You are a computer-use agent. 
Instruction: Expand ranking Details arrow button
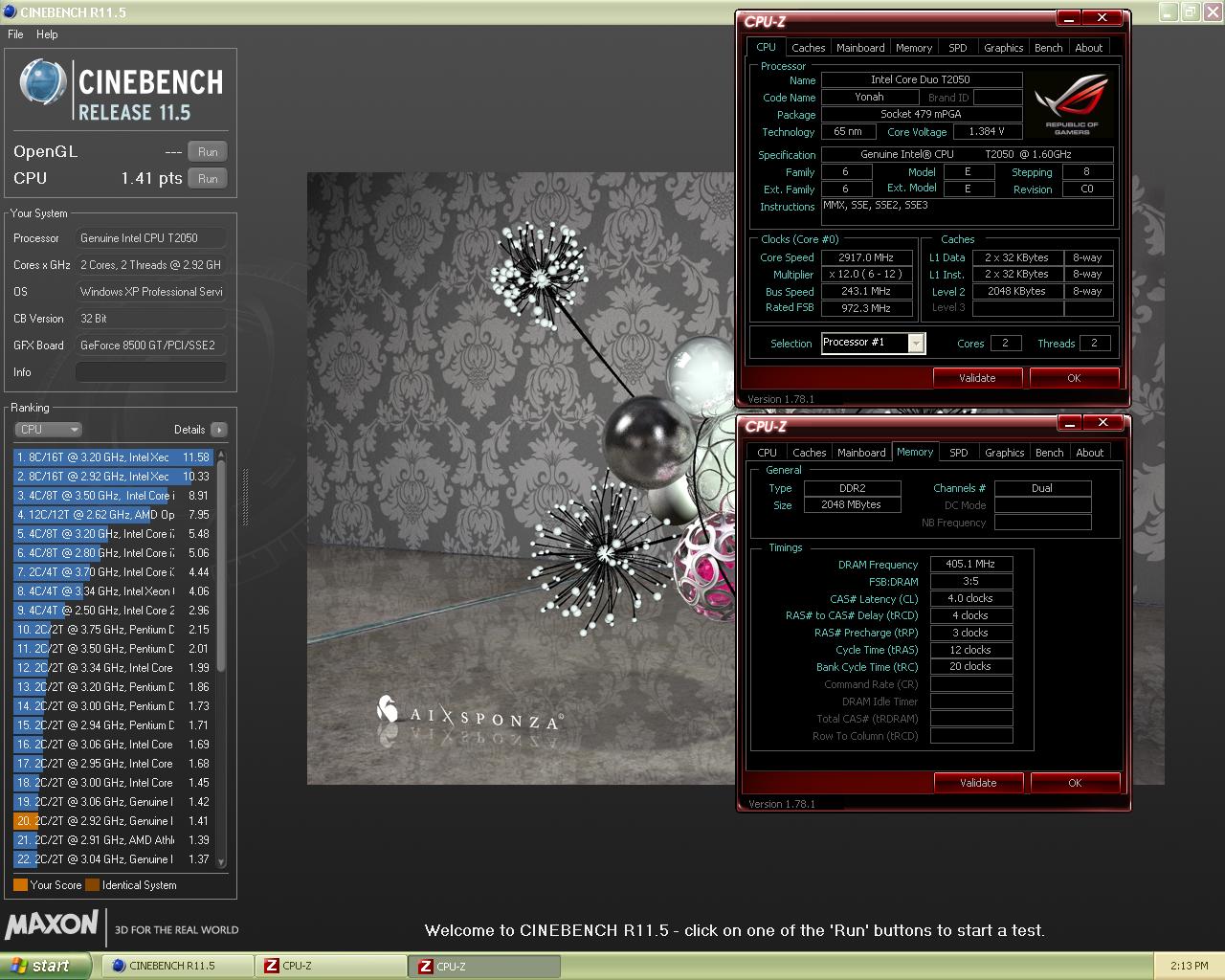218,430
